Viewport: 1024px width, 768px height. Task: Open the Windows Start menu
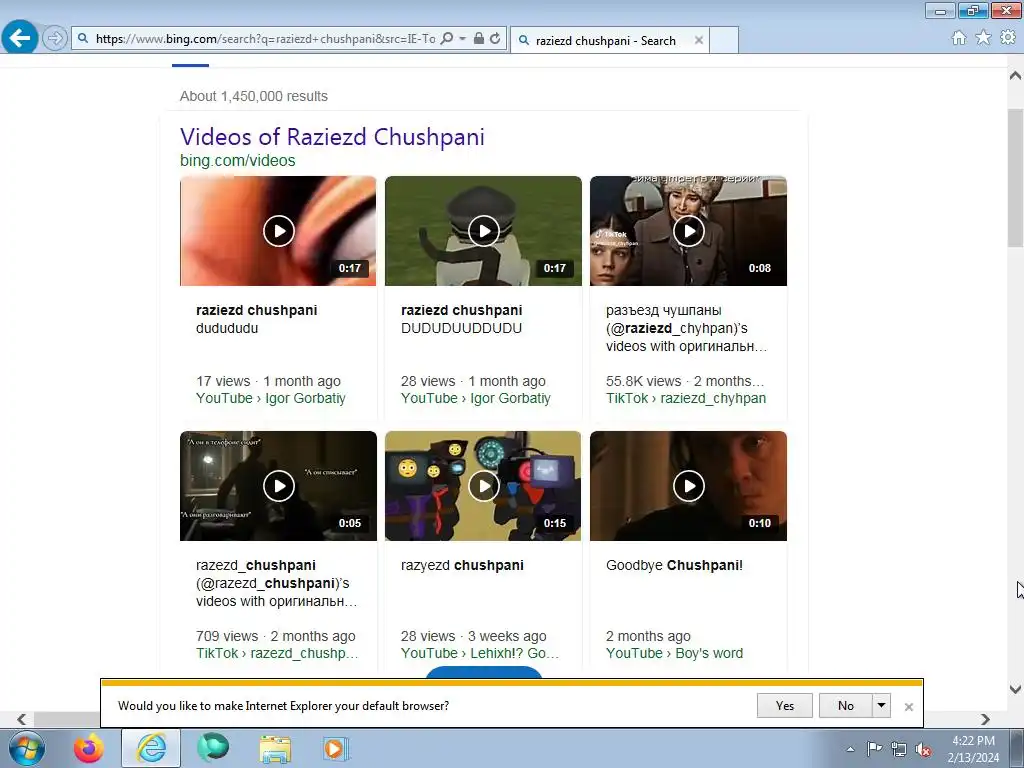tap(27, 748)
